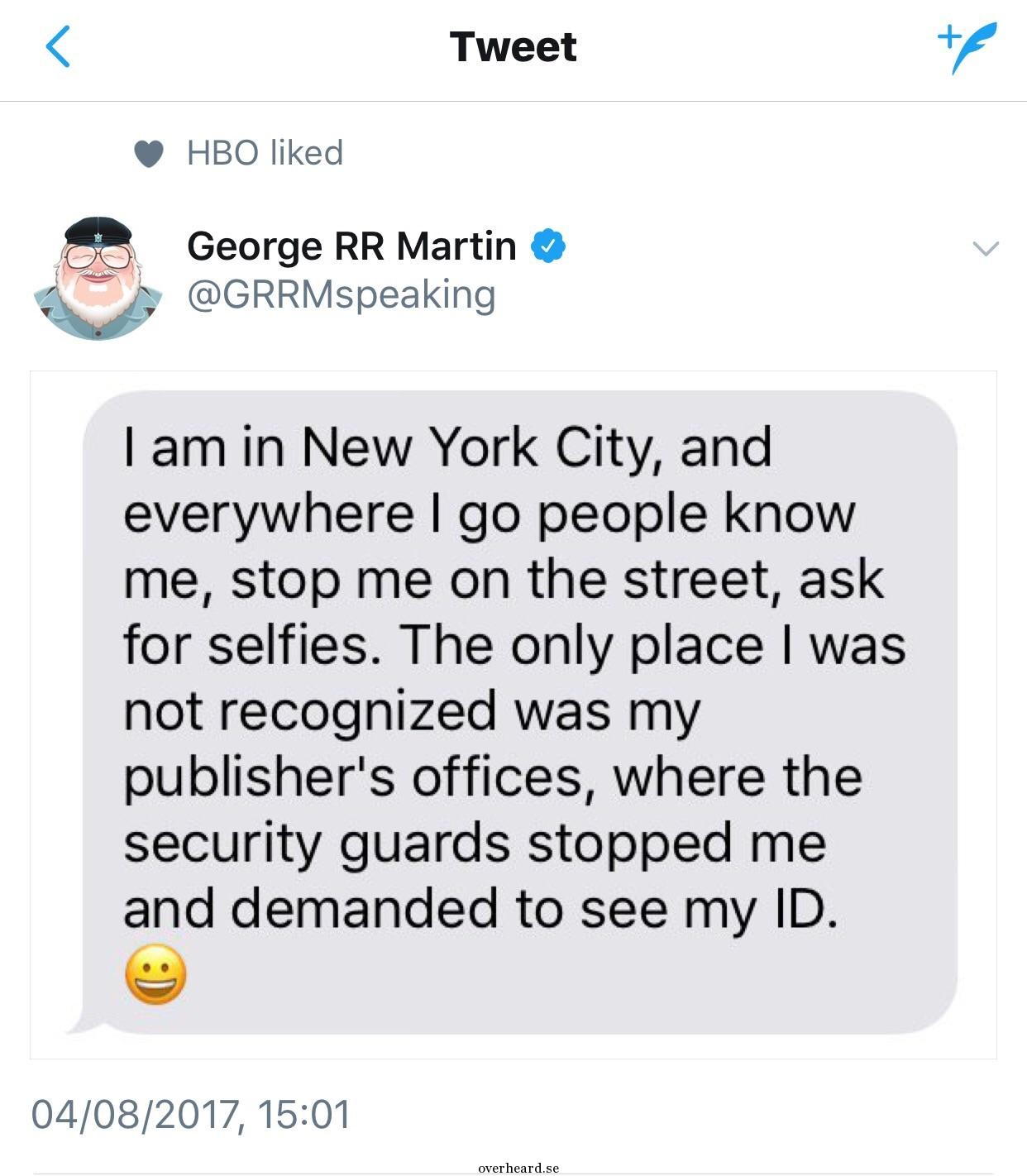
Task: Click the blue verified badge
Action: tap(547, 246)
